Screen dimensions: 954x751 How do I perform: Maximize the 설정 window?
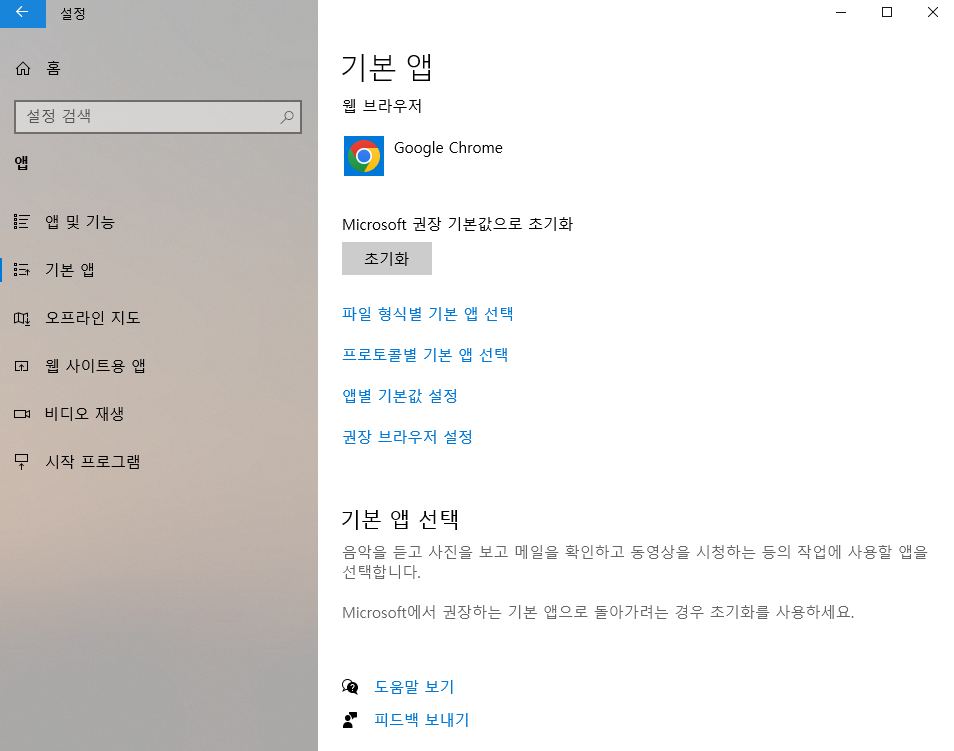point(887,12)
